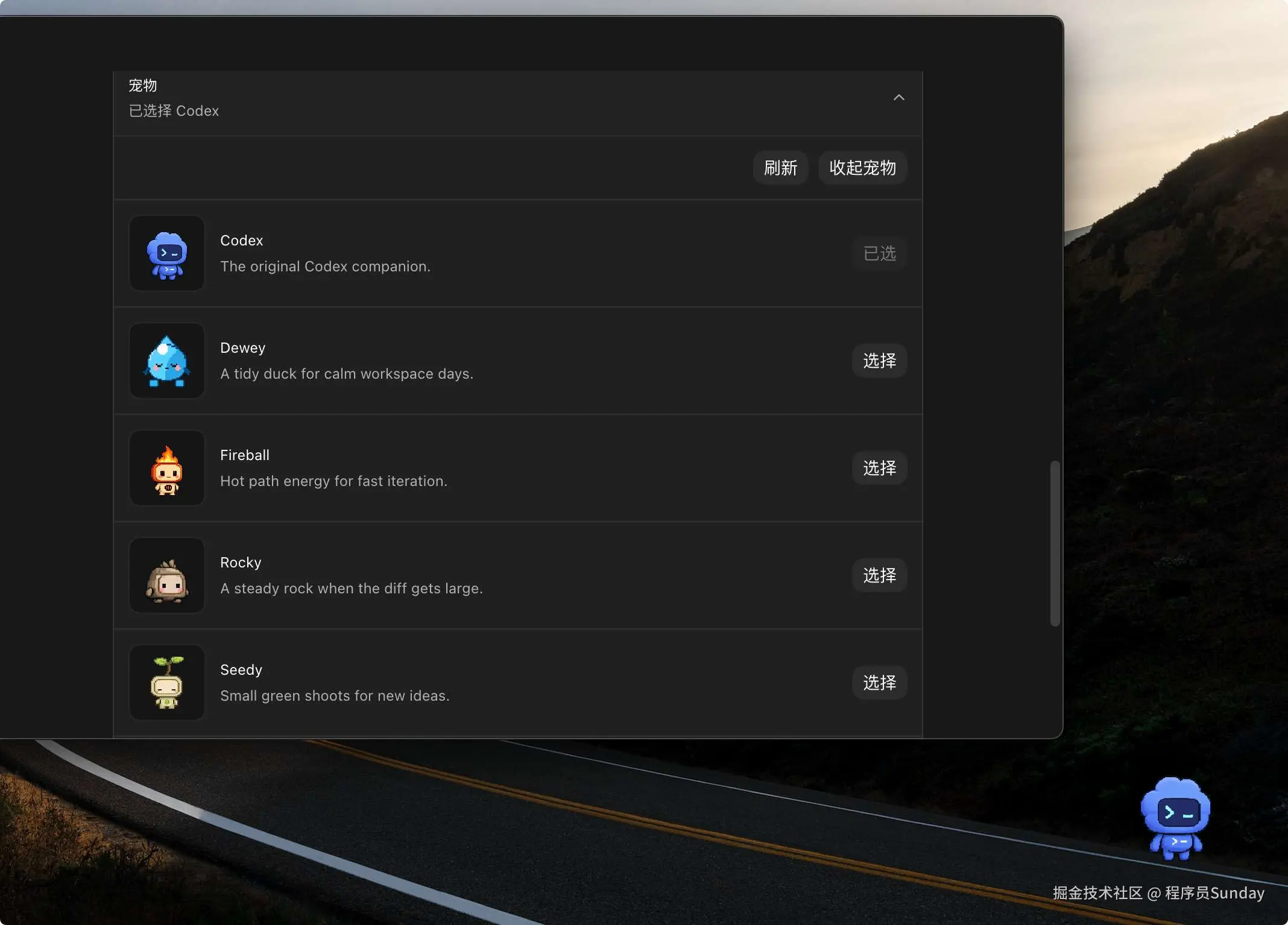Image resolution: width=1288 pixels, height=925 pixels.
Task: Click 'A steady rock when the diff gets large.'
Action: pyautogui.click(x=352, y=589)
